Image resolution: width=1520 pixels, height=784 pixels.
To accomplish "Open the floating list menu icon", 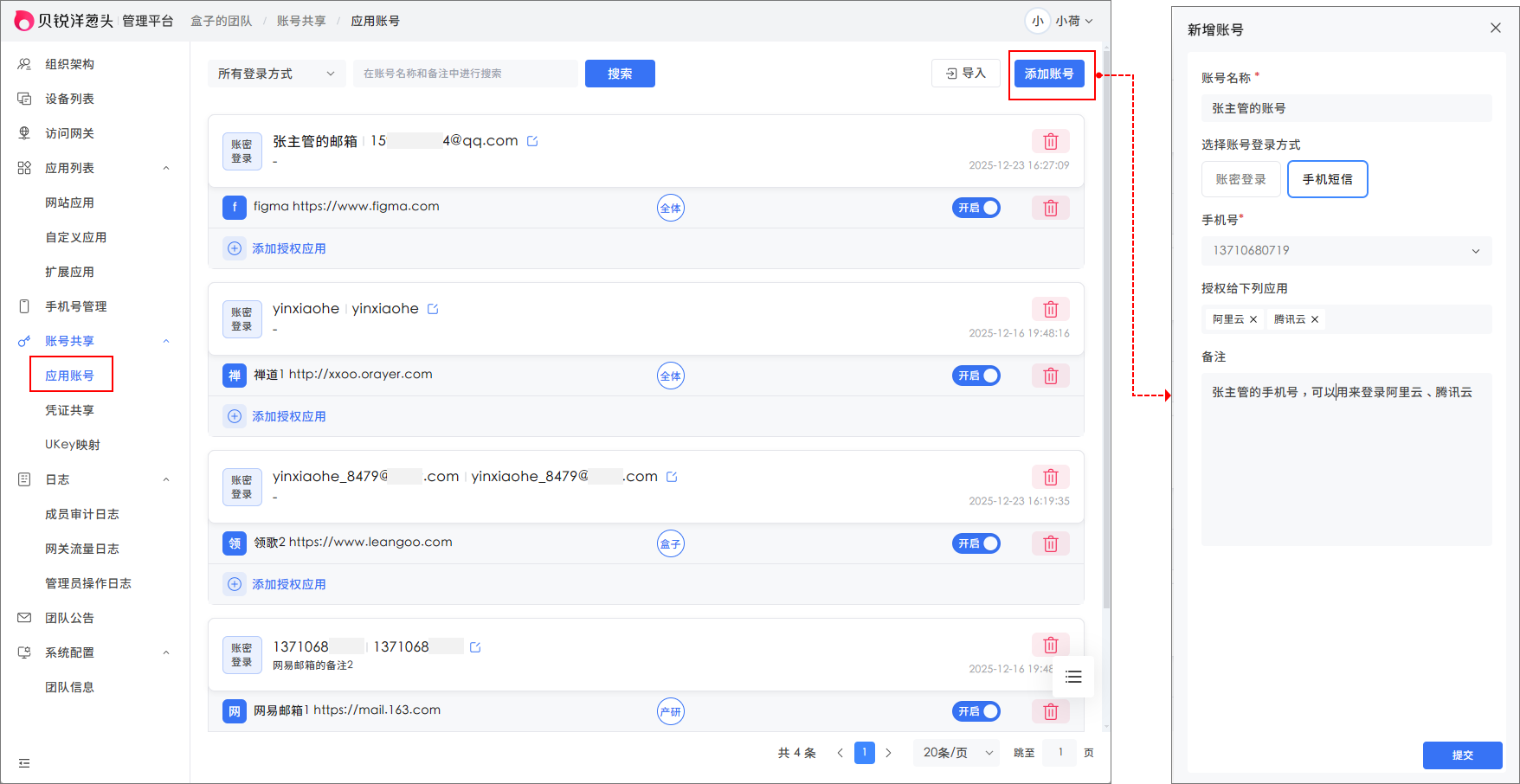I will click(1073, 677).
